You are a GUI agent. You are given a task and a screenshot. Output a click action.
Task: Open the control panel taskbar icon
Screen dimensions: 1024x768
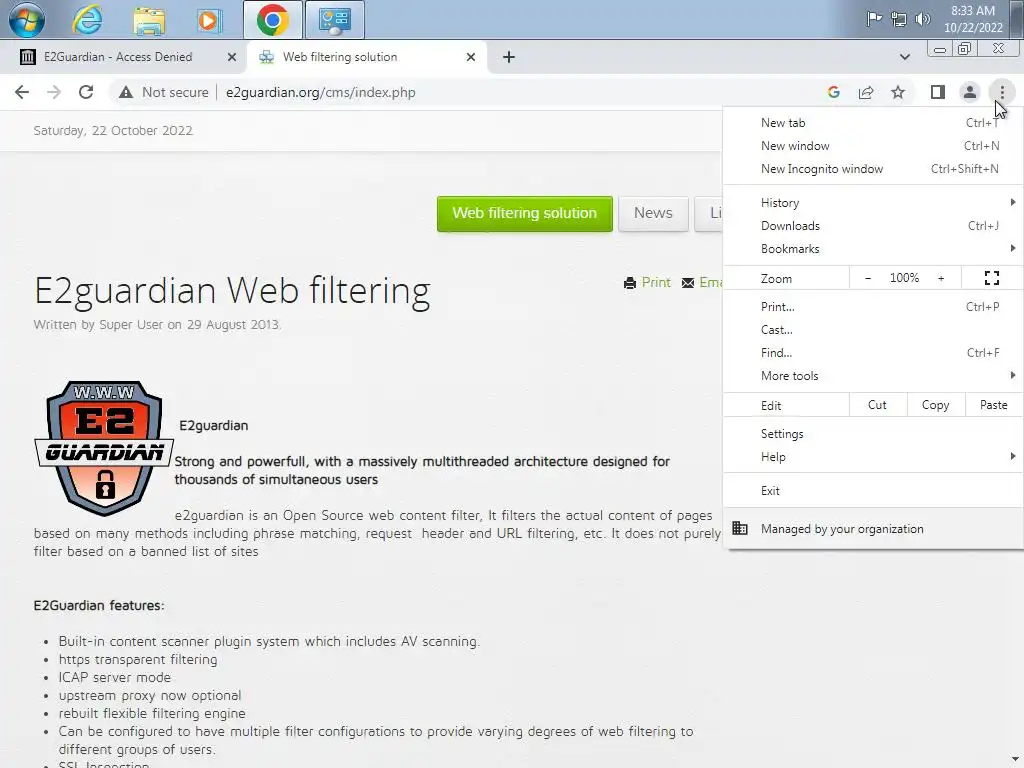(334, 20)
